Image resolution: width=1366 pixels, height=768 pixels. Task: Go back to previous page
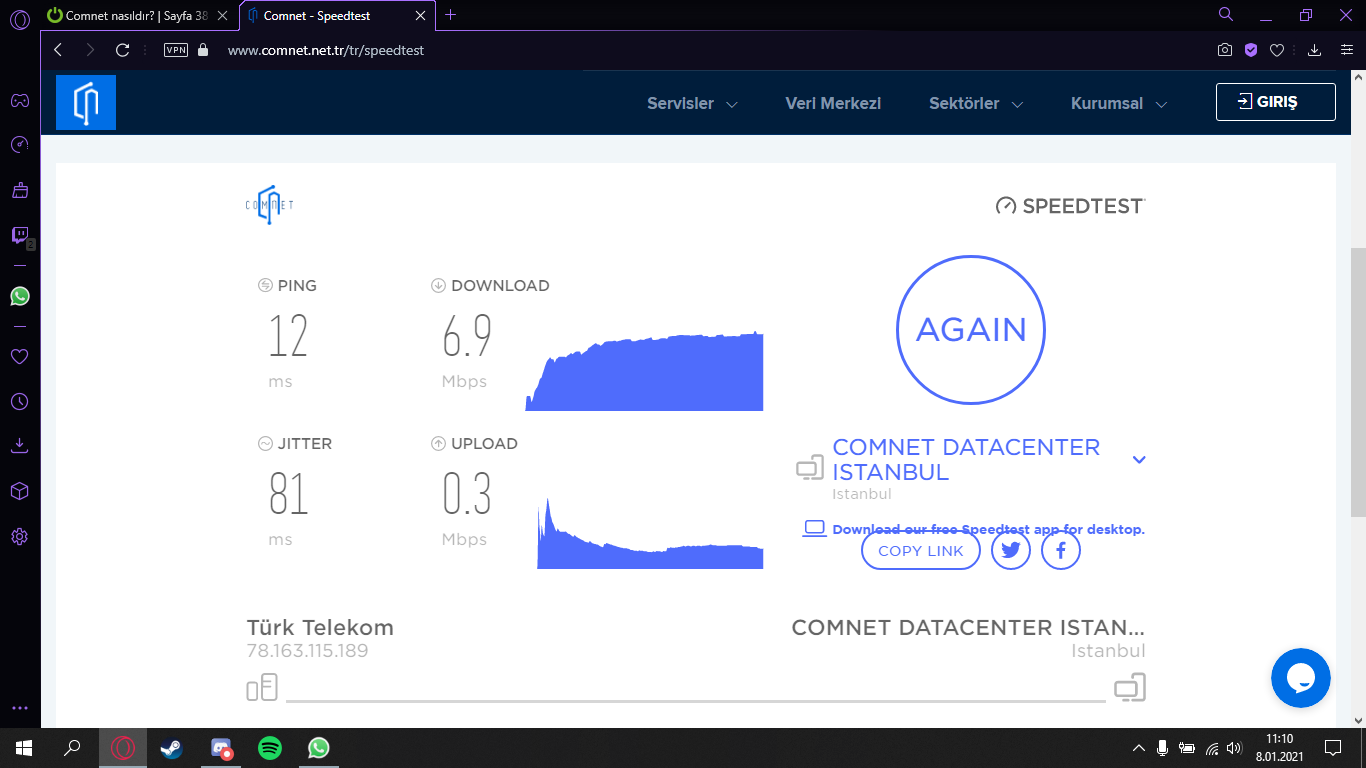click(58, 50)
